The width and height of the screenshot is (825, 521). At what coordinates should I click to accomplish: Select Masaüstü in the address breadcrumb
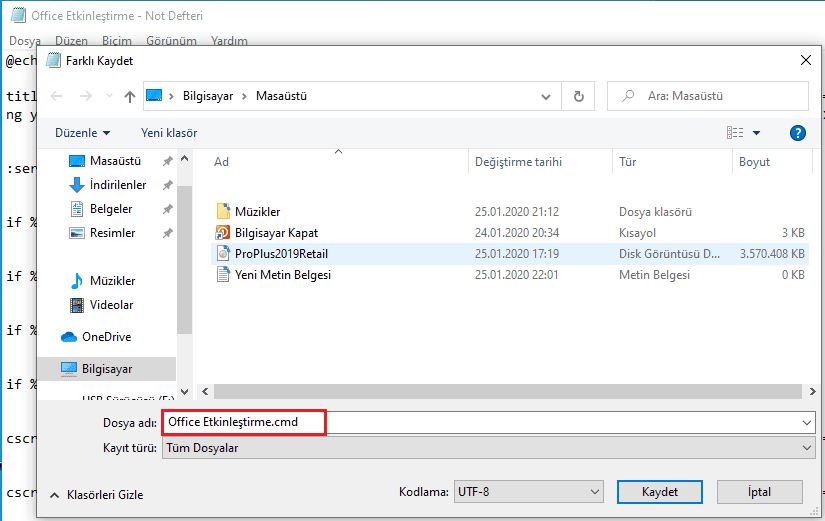(x=281, y=96)
